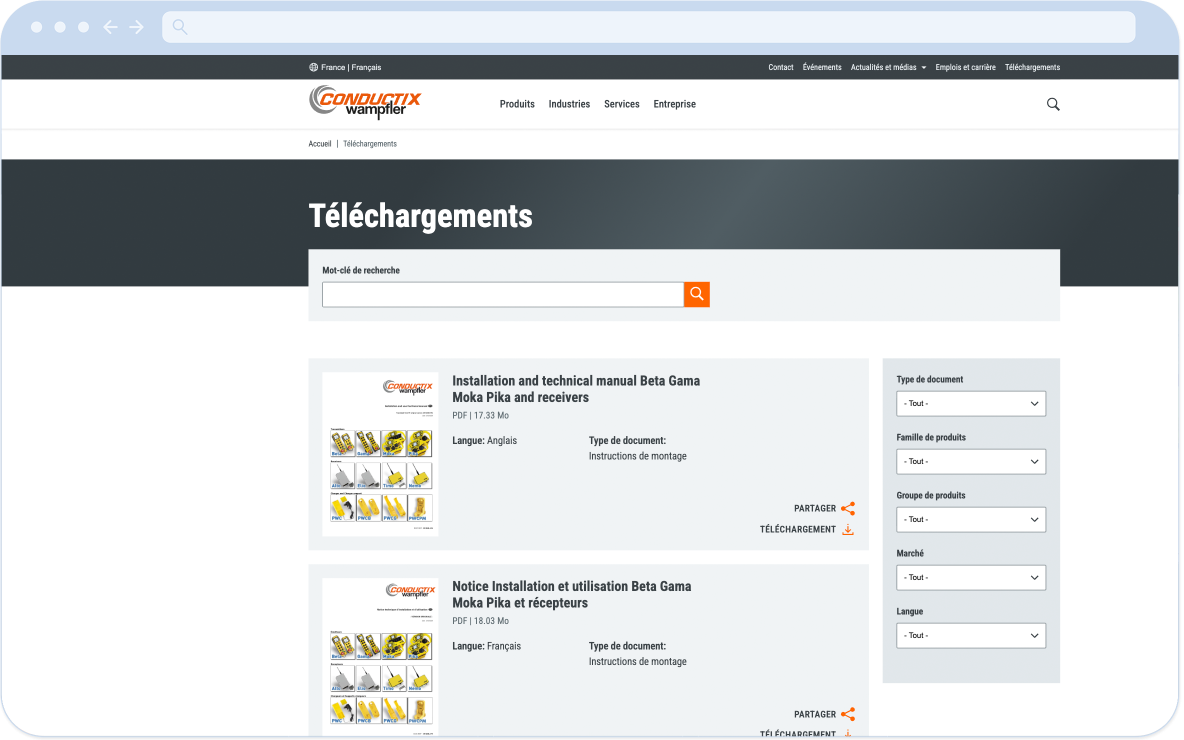Click Téléchargements in the breadcrumb
Screen dimensions: 1184x740
[x=369, y=143]
